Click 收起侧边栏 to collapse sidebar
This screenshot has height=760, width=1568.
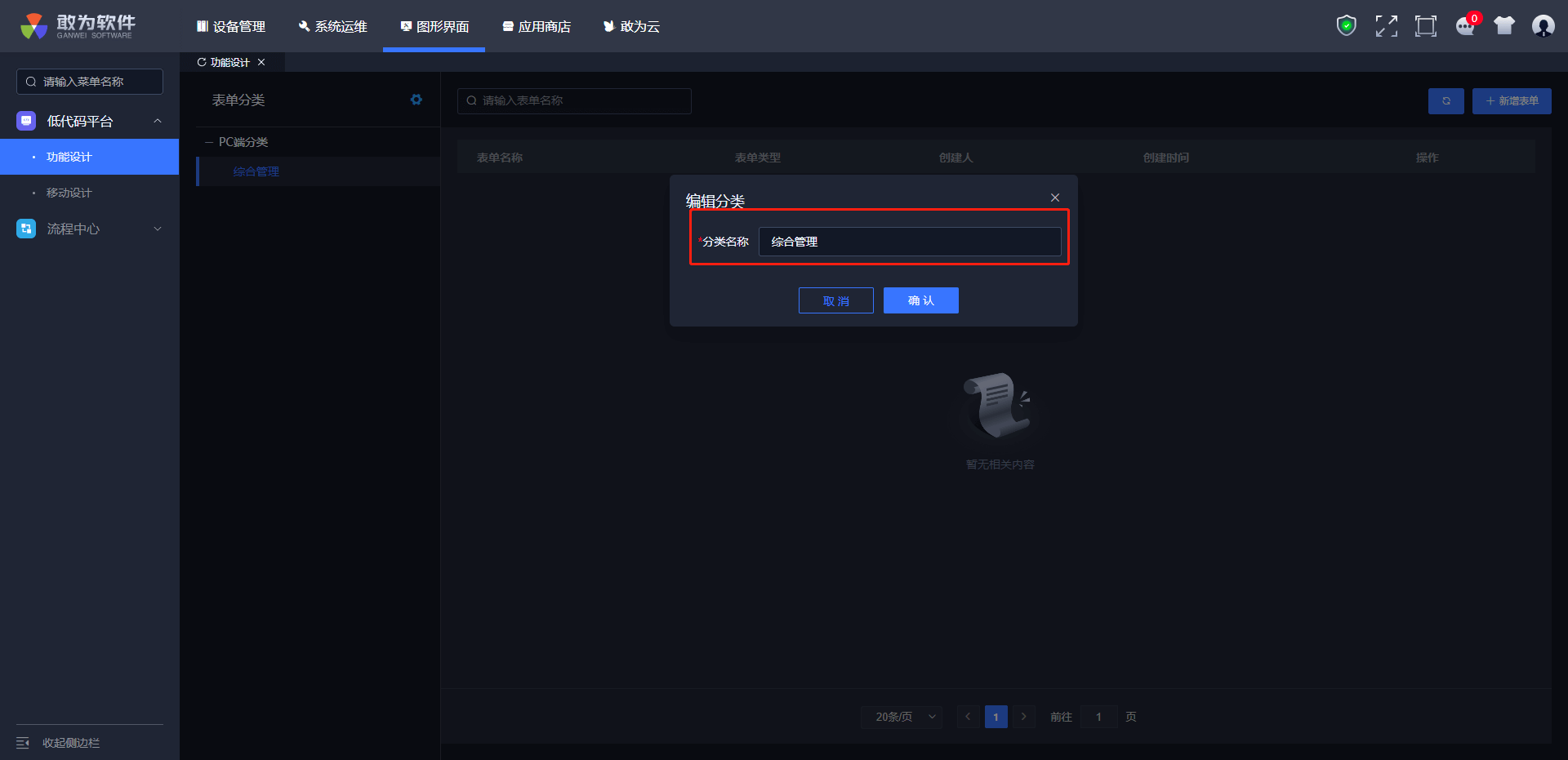[71, 743]
